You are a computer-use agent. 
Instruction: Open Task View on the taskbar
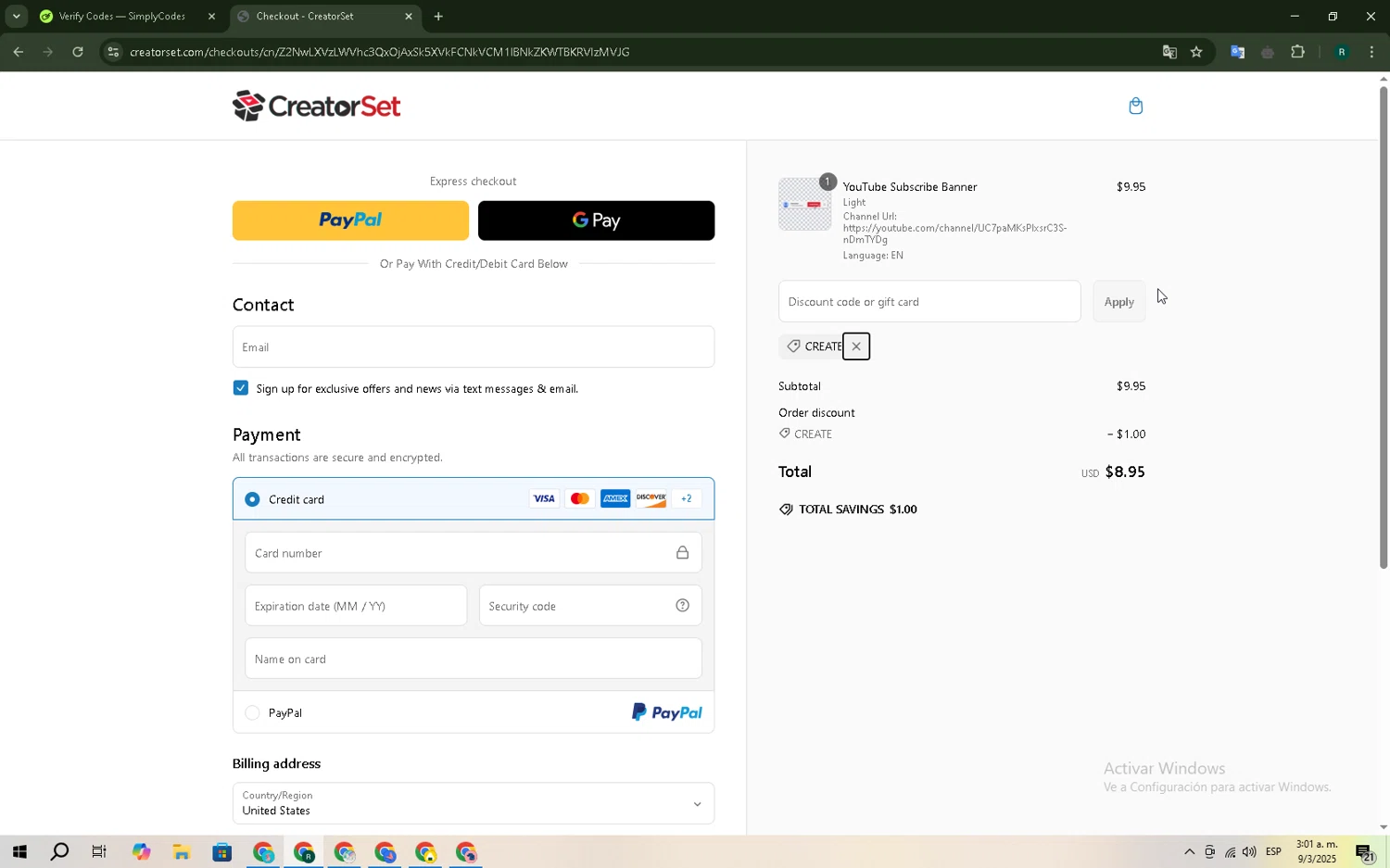coord(99,852)
